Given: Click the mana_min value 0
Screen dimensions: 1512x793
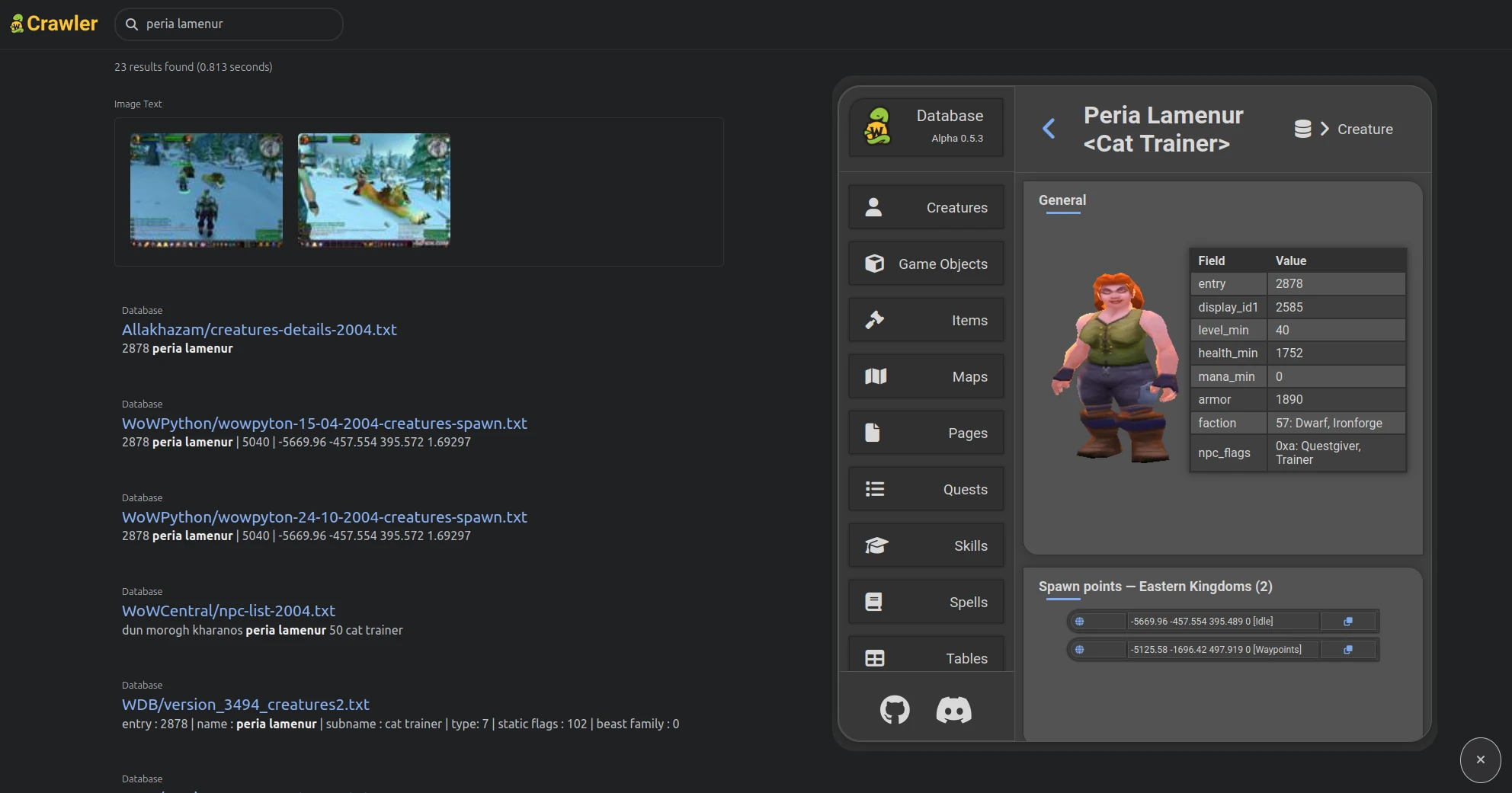Looking at the screenshot, I should coord(1336,376).
